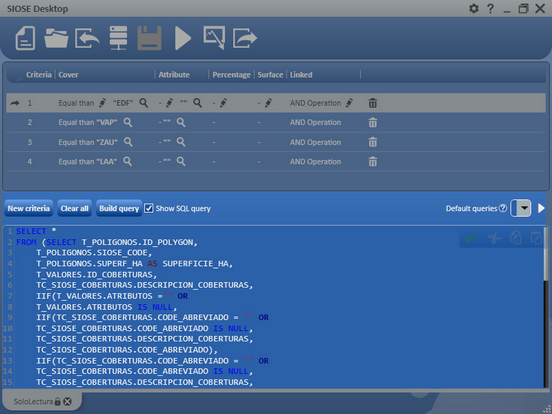Click Build query button
This screenshot has height=414, width=552.
pos(119,208)
